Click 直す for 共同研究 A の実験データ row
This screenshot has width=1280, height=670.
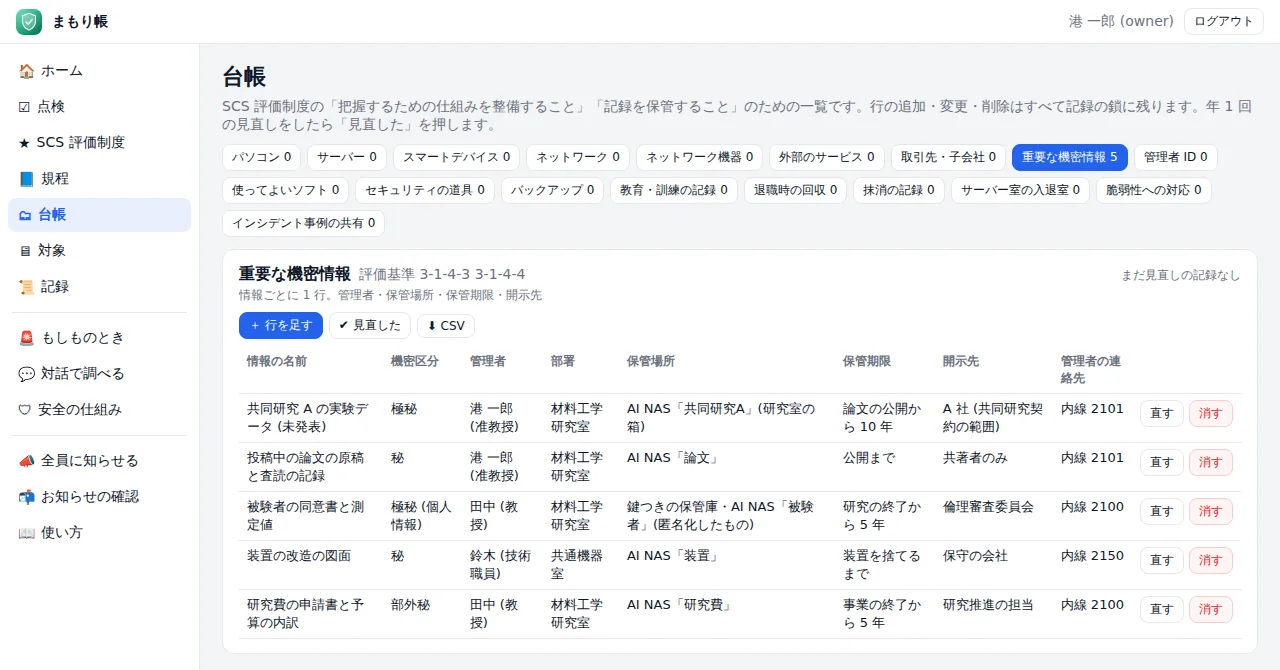coord(1161,414)
